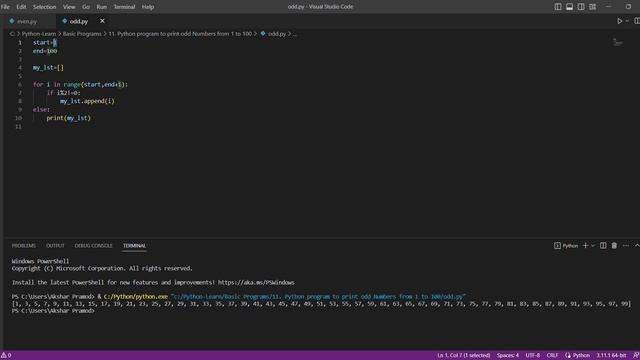Click the my_lst=[] code line
This screenshot has height=360, width=640.
click(48, 68)
